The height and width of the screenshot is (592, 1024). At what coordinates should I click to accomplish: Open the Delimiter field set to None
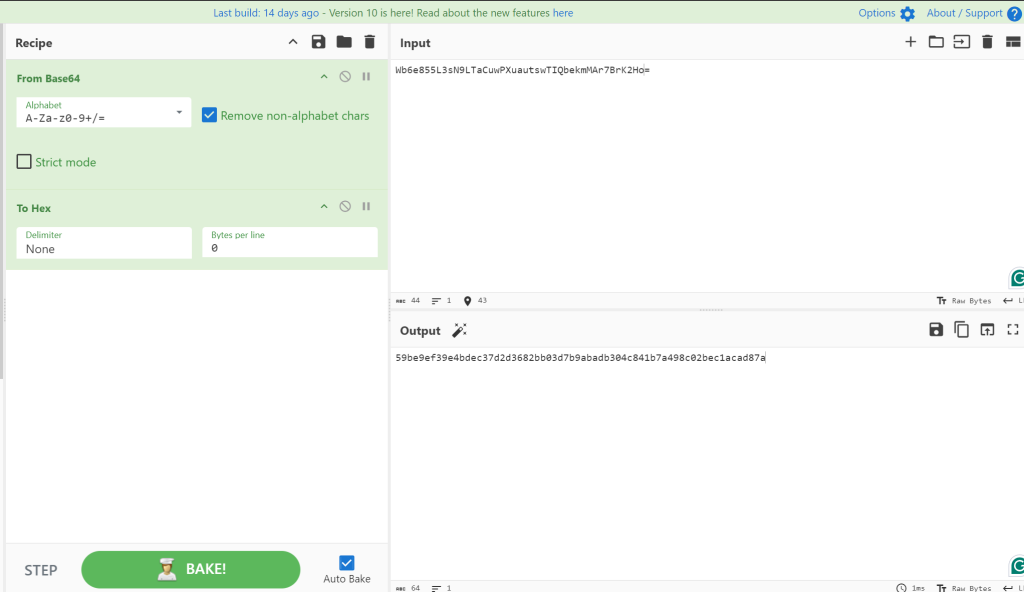(104, 242)
